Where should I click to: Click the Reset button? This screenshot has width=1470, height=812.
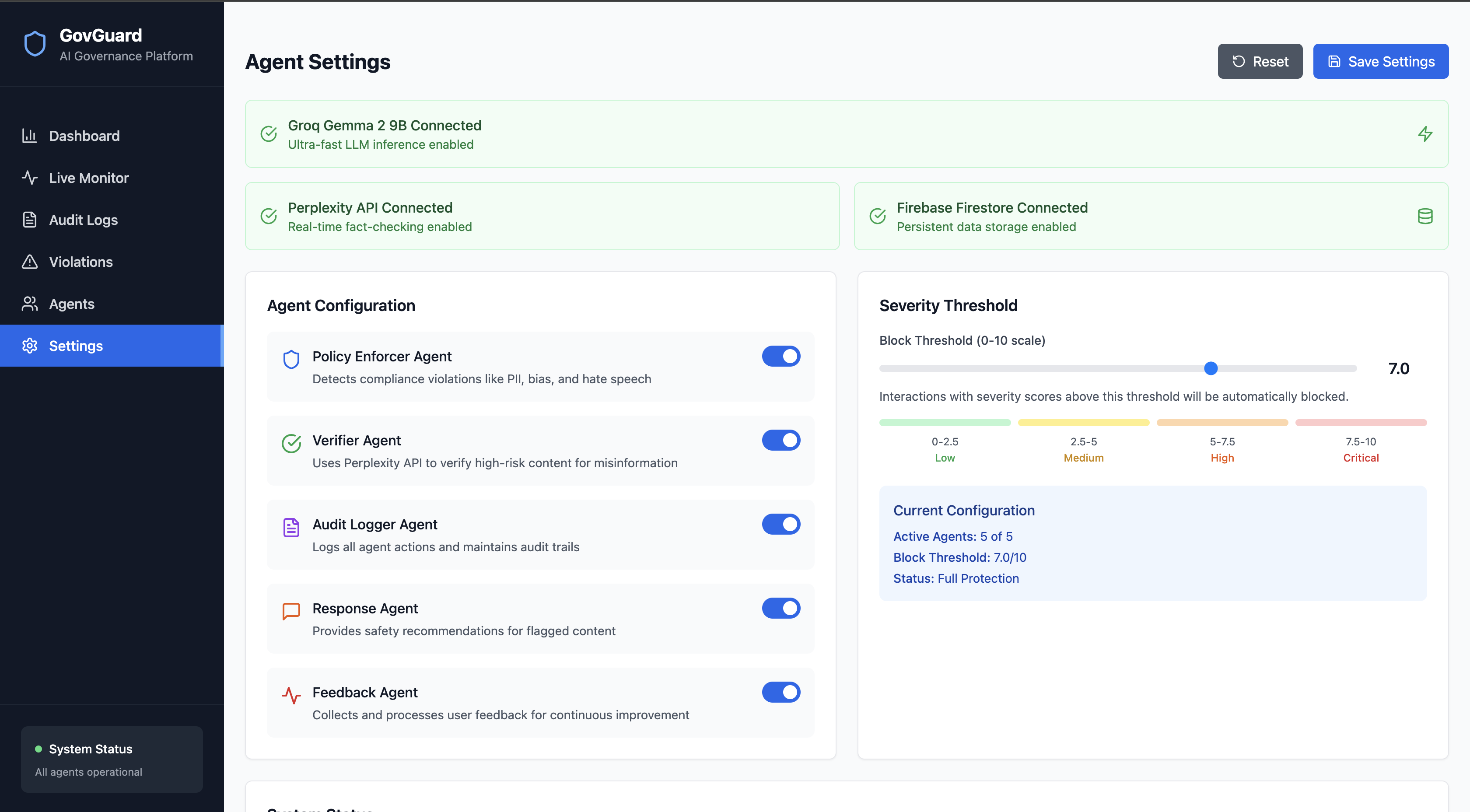tap(1260, 62)
